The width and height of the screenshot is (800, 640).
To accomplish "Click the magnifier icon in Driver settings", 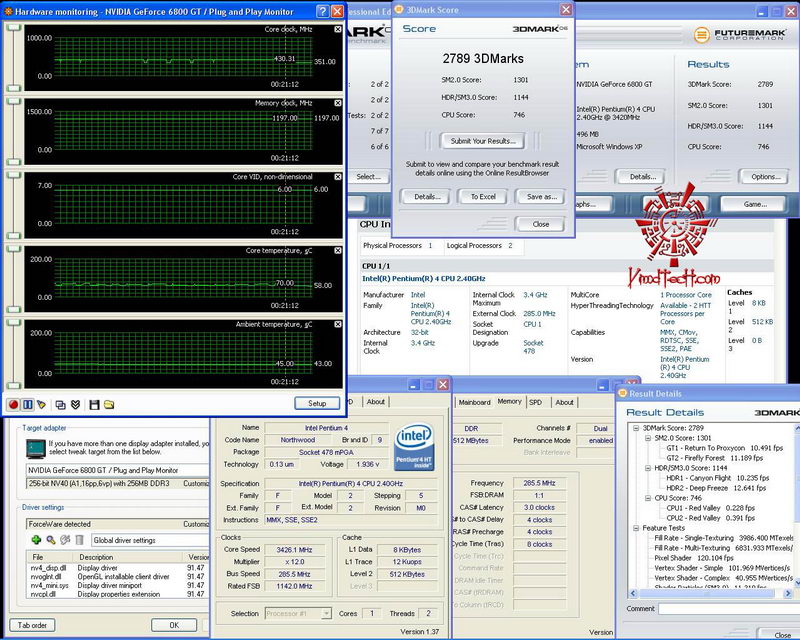I will click(x=51, y=539).
